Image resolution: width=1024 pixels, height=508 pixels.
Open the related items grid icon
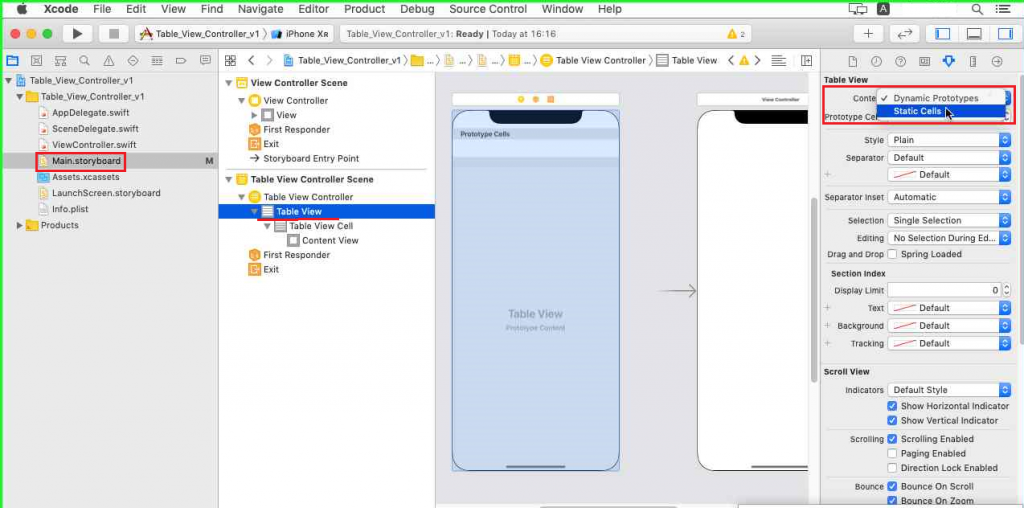click(x=230, y=61)
